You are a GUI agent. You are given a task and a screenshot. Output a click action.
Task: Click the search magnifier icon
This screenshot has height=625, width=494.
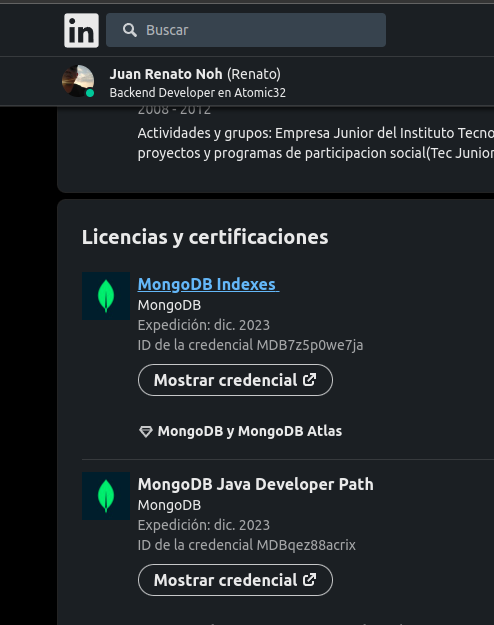(130, 30)
